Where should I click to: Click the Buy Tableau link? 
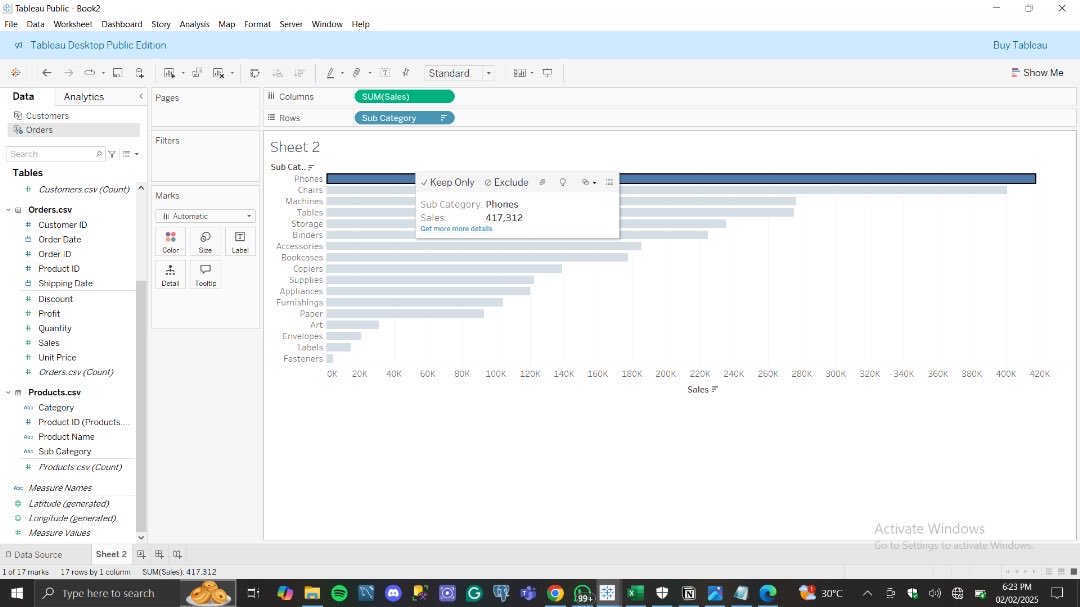pyautogui.click(x=1020, y=45)
